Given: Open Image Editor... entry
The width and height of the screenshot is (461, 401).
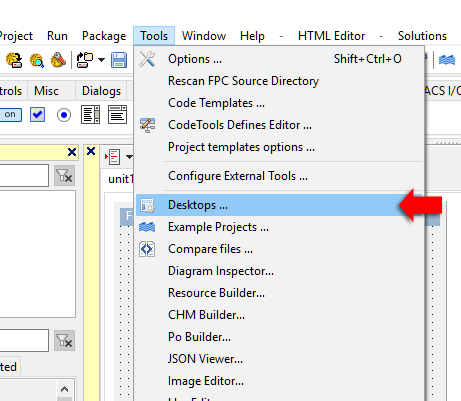Looking at the screenshot, I should [279, 381].
